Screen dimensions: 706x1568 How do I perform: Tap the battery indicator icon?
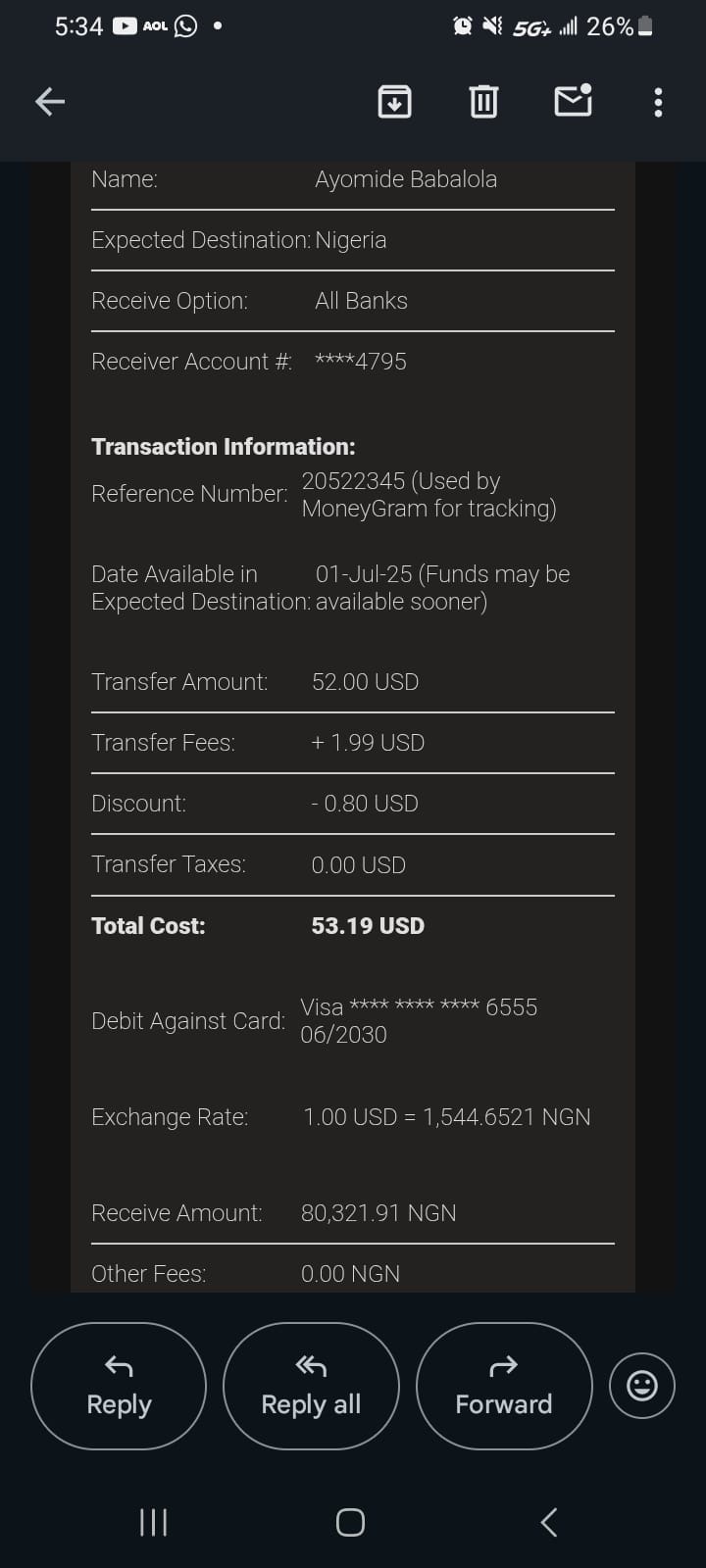coord(645,26)
